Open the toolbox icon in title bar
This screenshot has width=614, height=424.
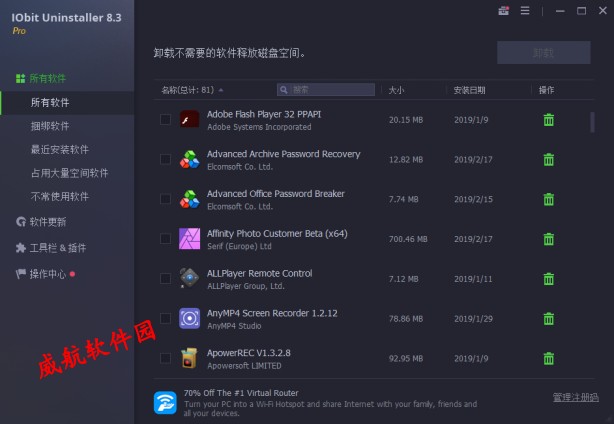point(504,11)
